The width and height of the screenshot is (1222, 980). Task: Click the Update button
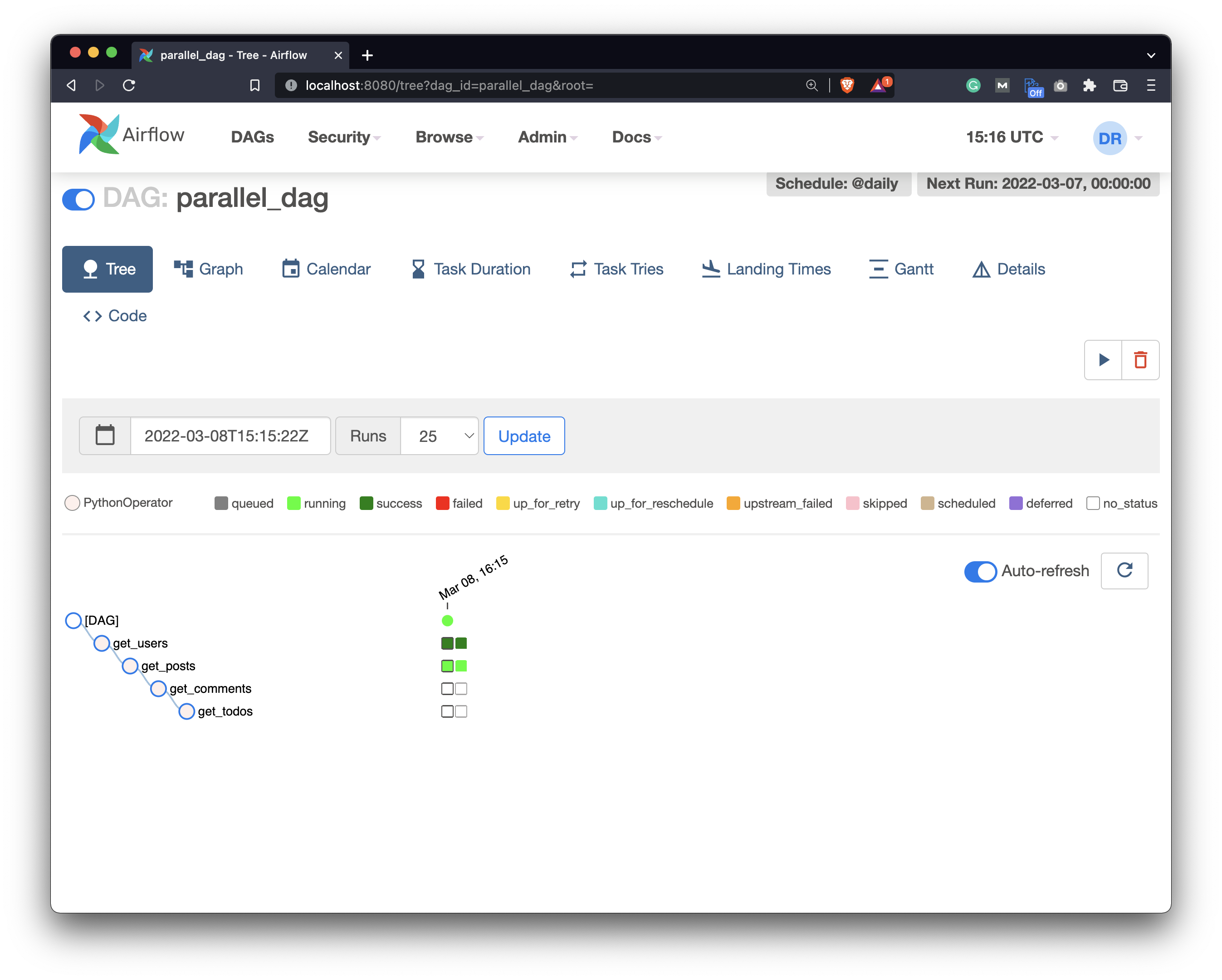click(x=524, y=436)
